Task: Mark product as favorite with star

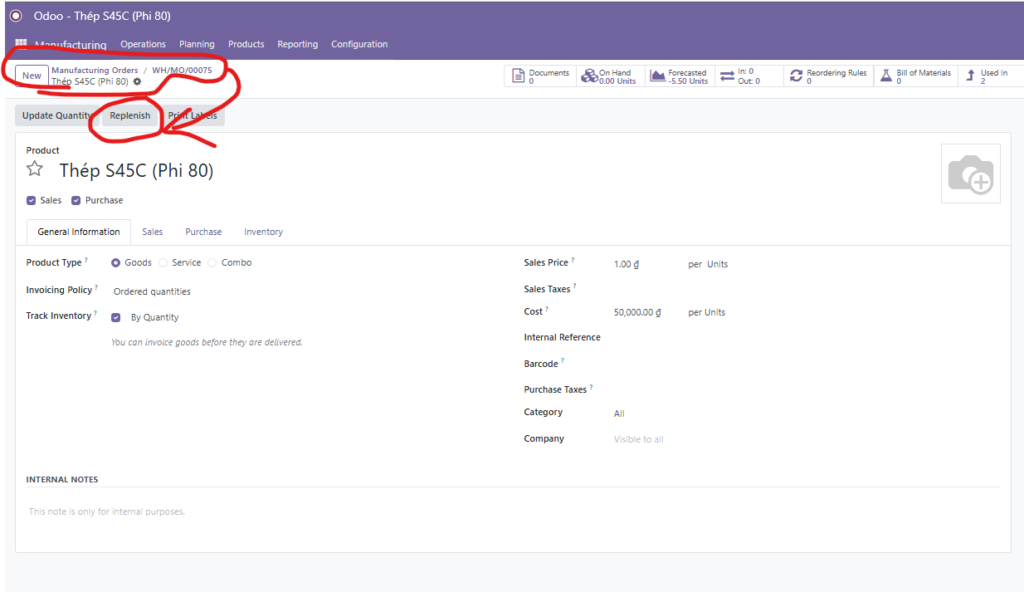Action: pyautogui.click(x=35, y=170)
